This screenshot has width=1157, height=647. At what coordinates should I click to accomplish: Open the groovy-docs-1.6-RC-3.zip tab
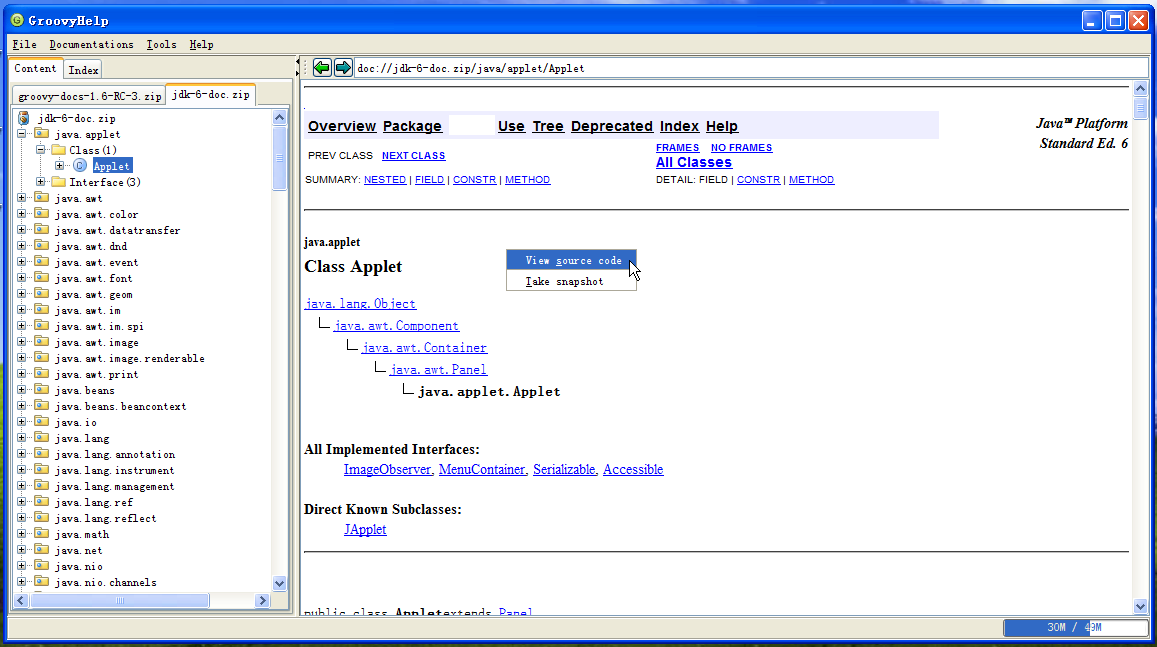click(89, 96)
